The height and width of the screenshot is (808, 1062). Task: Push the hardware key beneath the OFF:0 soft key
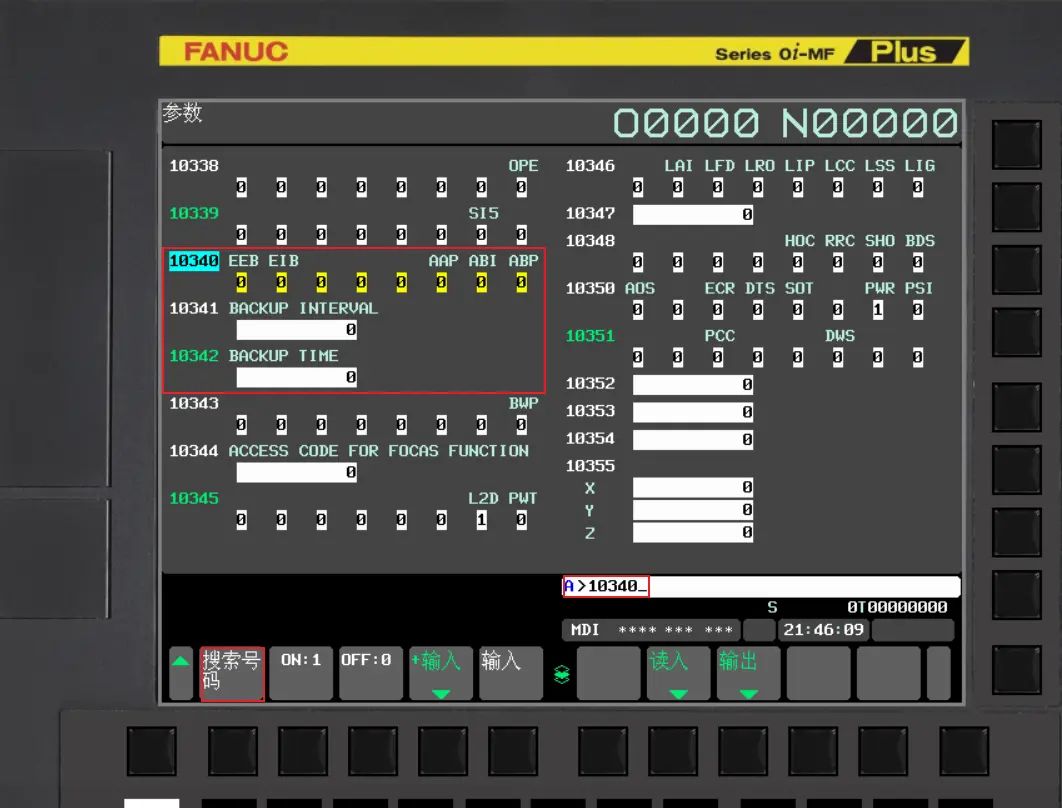pyautogui.click(x=373, y=750)
